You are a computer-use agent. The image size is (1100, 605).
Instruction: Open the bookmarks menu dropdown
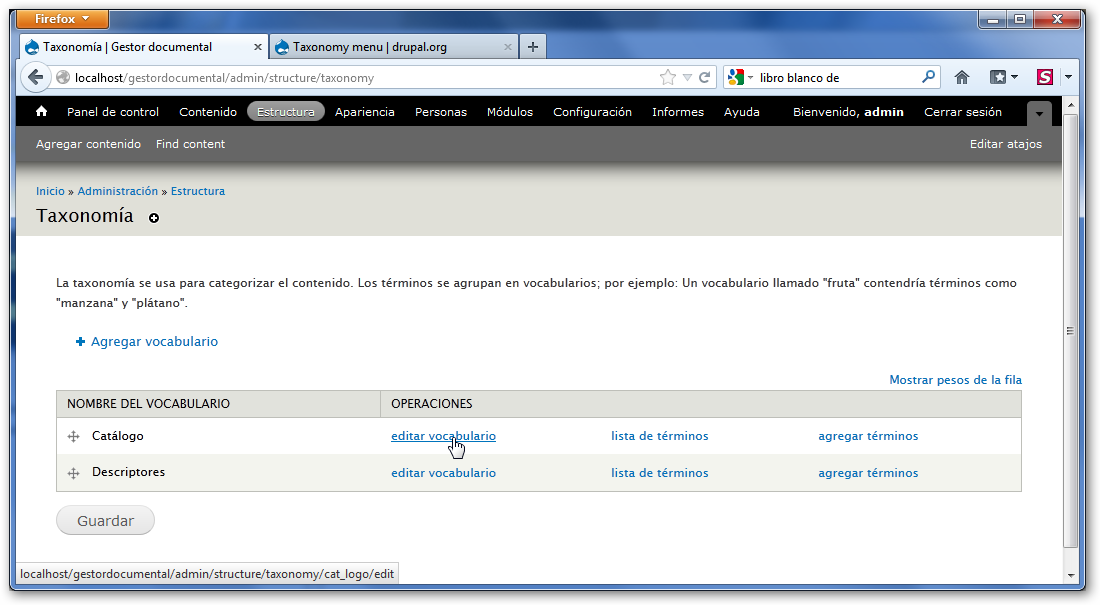pos(1003,77)
